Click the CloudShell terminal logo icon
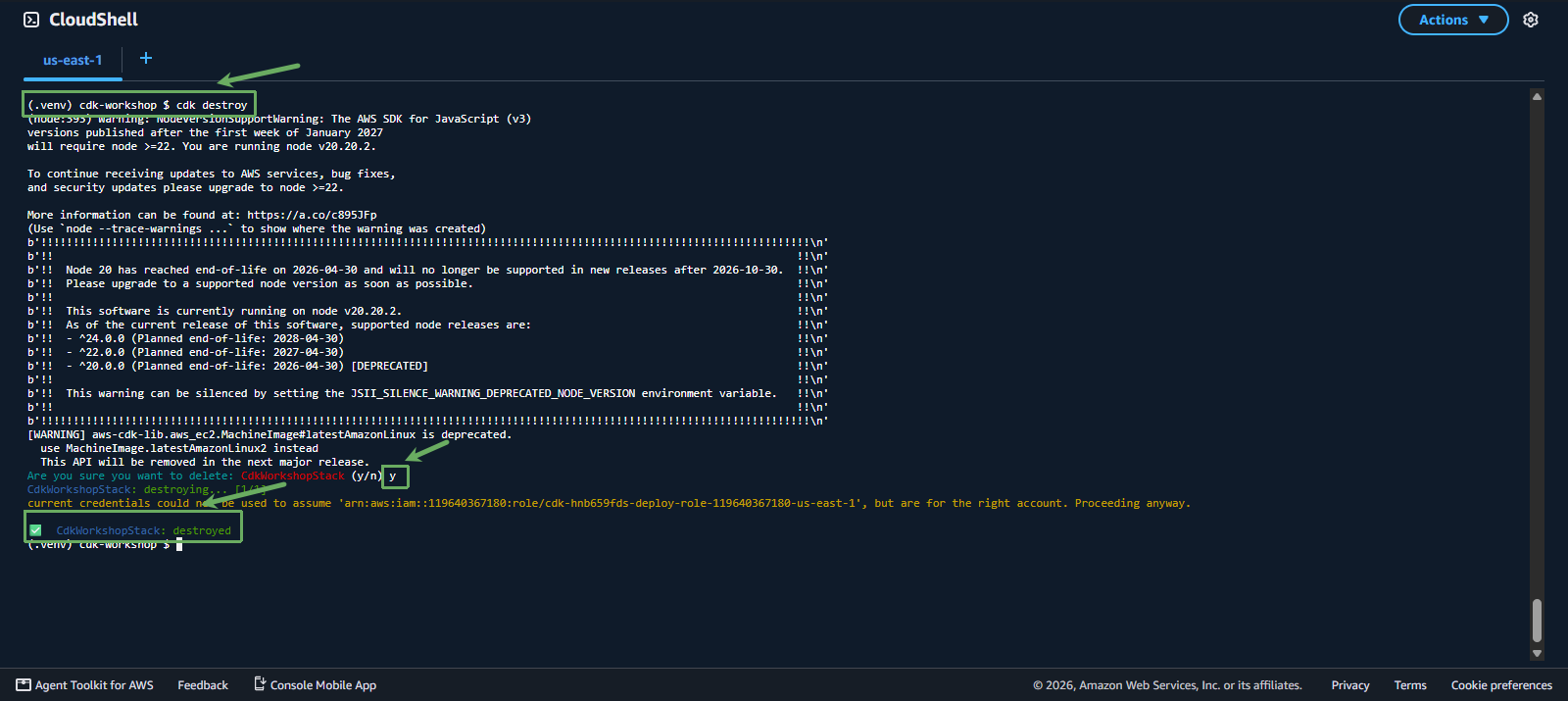1568x701 pixels. 31,20
